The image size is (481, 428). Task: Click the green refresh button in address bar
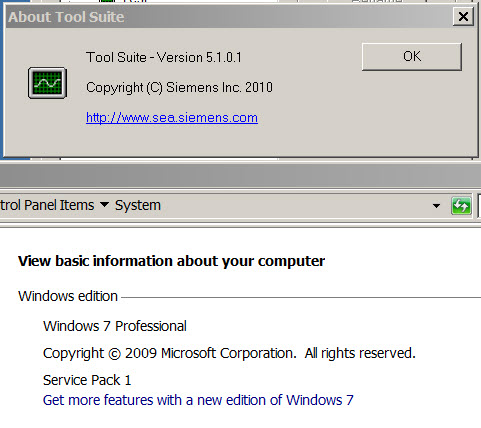point(461,205)
